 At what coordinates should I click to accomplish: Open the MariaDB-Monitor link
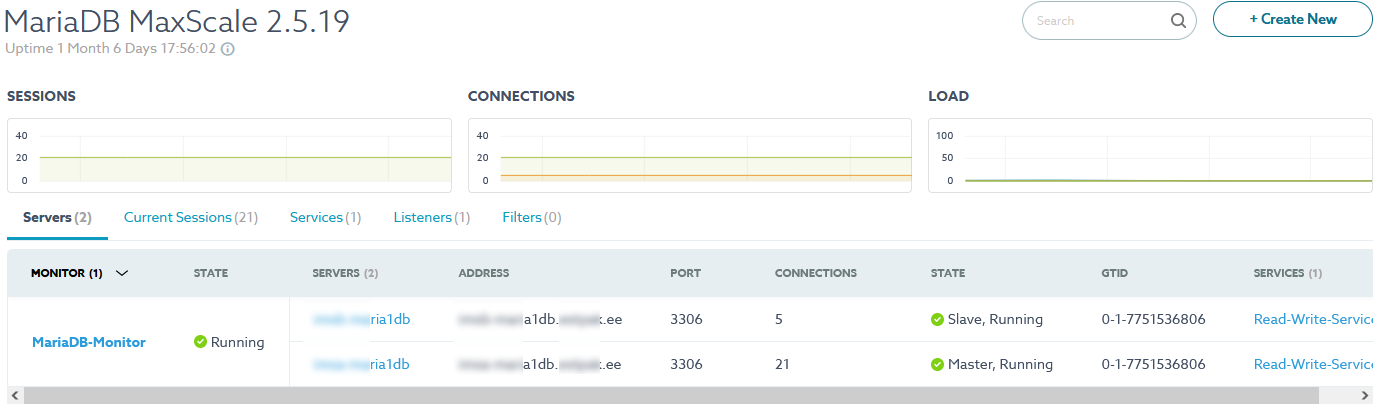click(x=89, y=342)
